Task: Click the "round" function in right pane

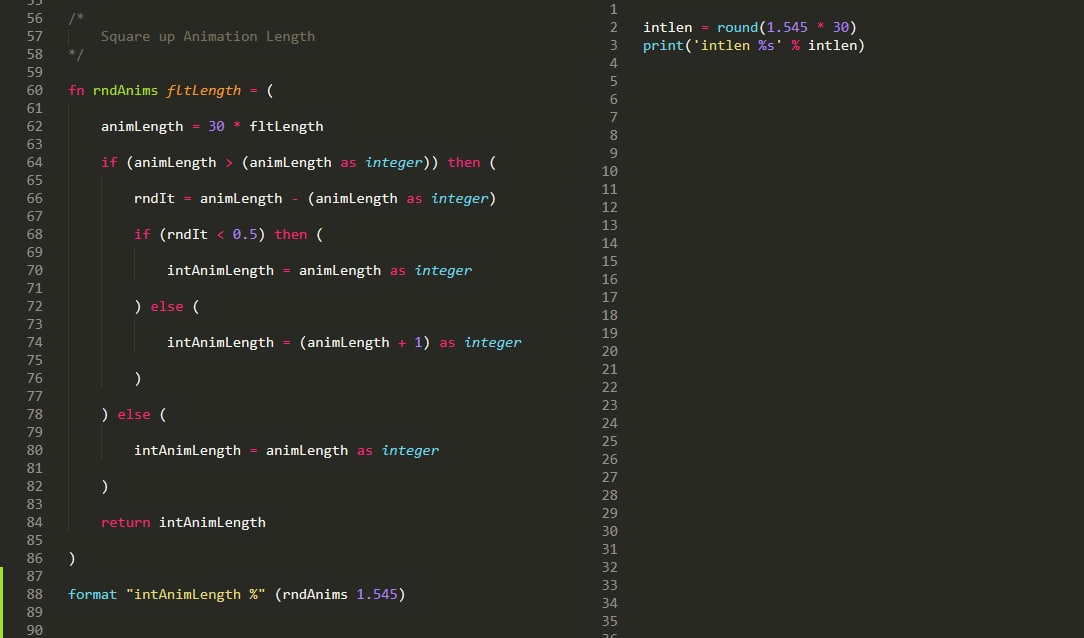Action: pos(738,27)
